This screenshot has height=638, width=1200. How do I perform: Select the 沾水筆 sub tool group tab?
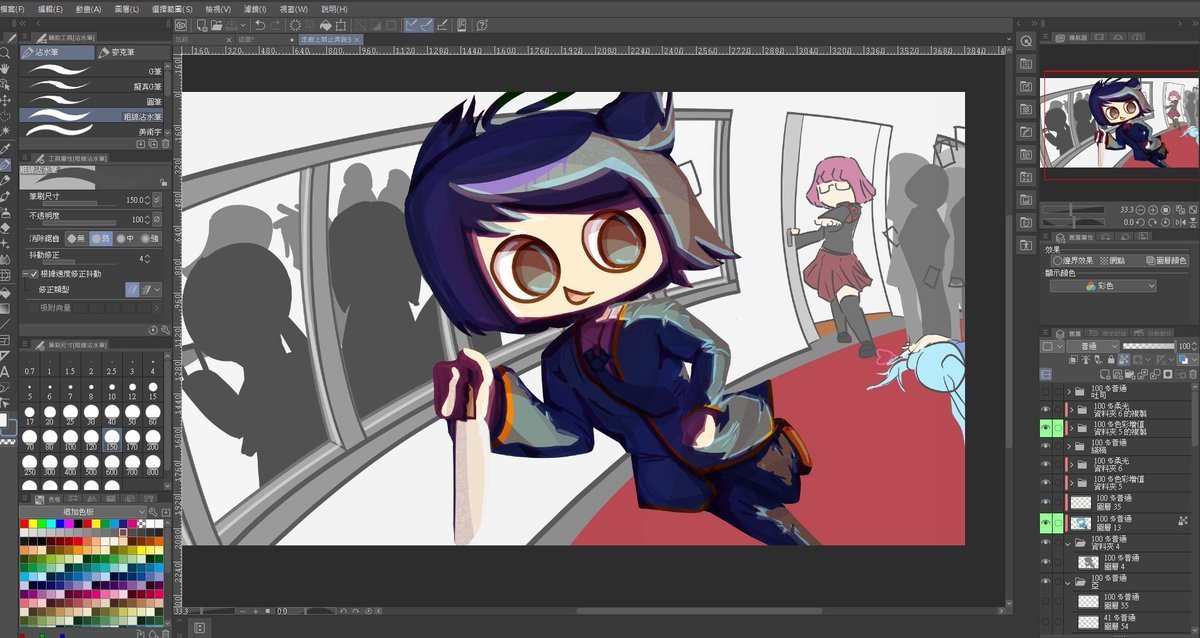(x=57, y=52)
